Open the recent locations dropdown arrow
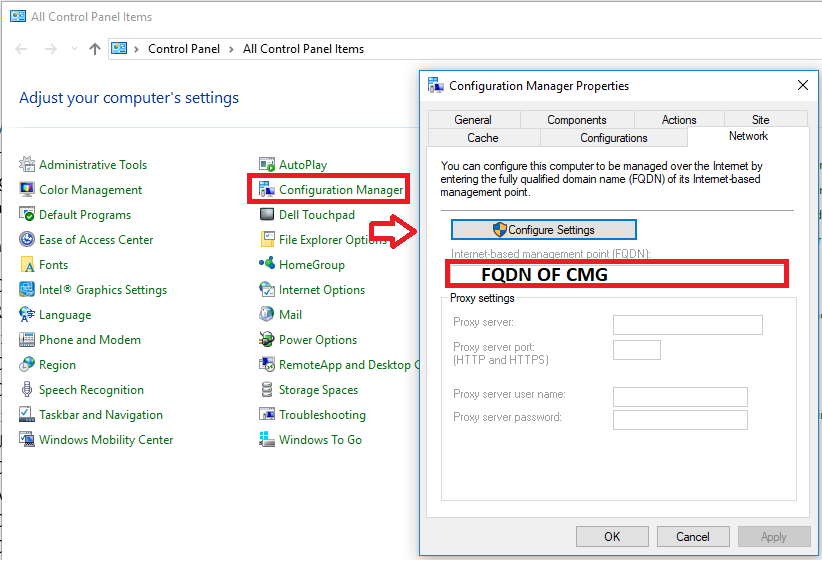The image size is (822, 561). pyautogui.click(x=74, y=49)
